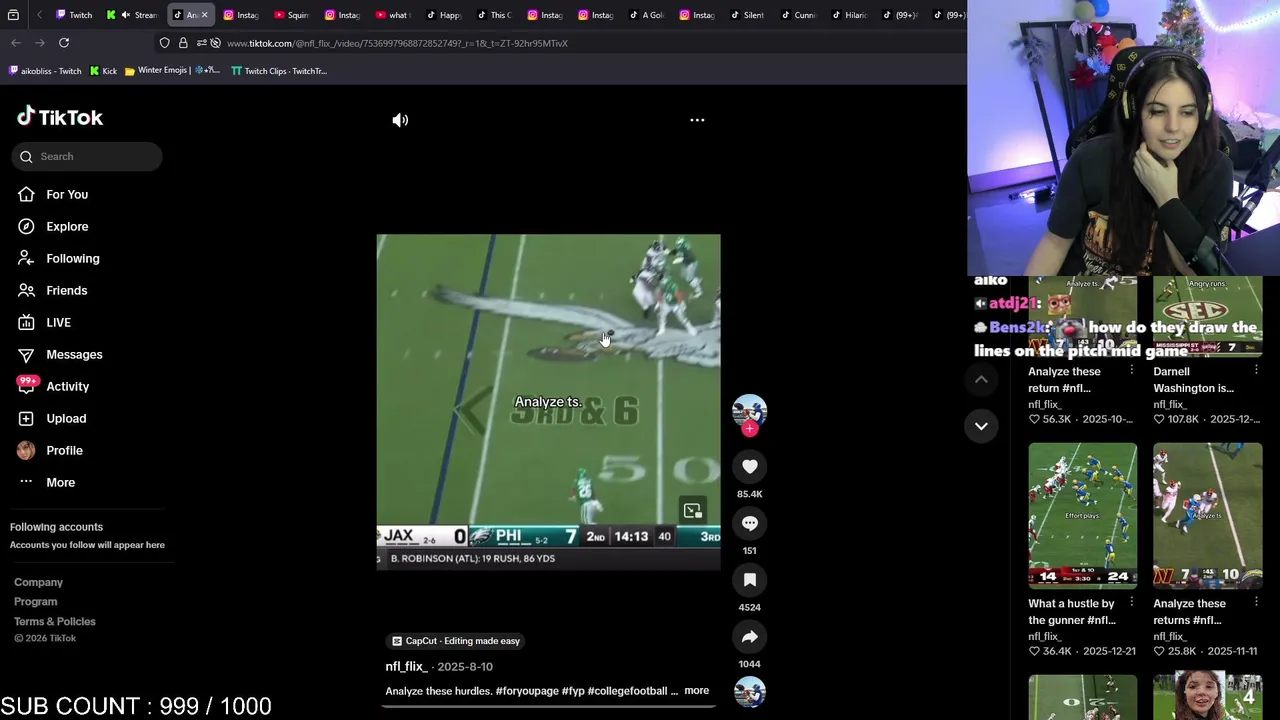1280x720 pixels.
Task: Open options for What a hustle video
Action: 1131,603
